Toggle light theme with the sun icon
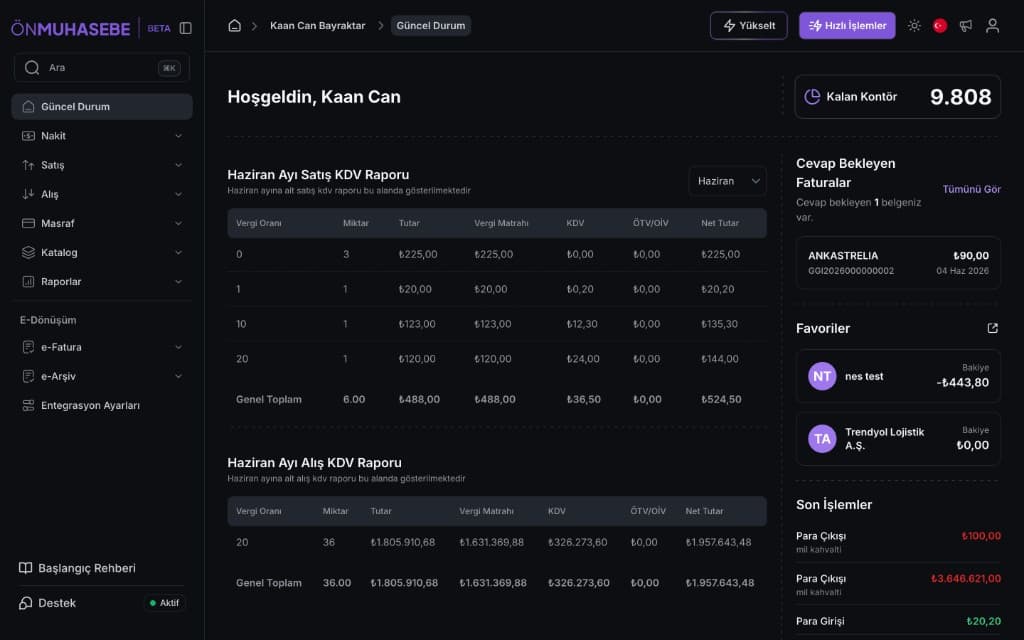Image resolution: width=1024 pixels, height=640 pixels. click(x=914, y=25)
